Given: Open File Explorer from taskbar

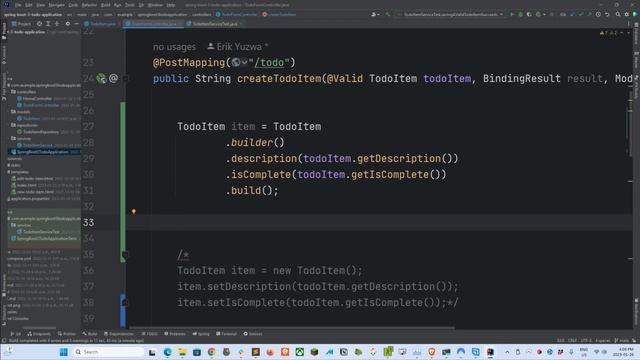Looking at the screenshot, I should [x=182, y=352].
